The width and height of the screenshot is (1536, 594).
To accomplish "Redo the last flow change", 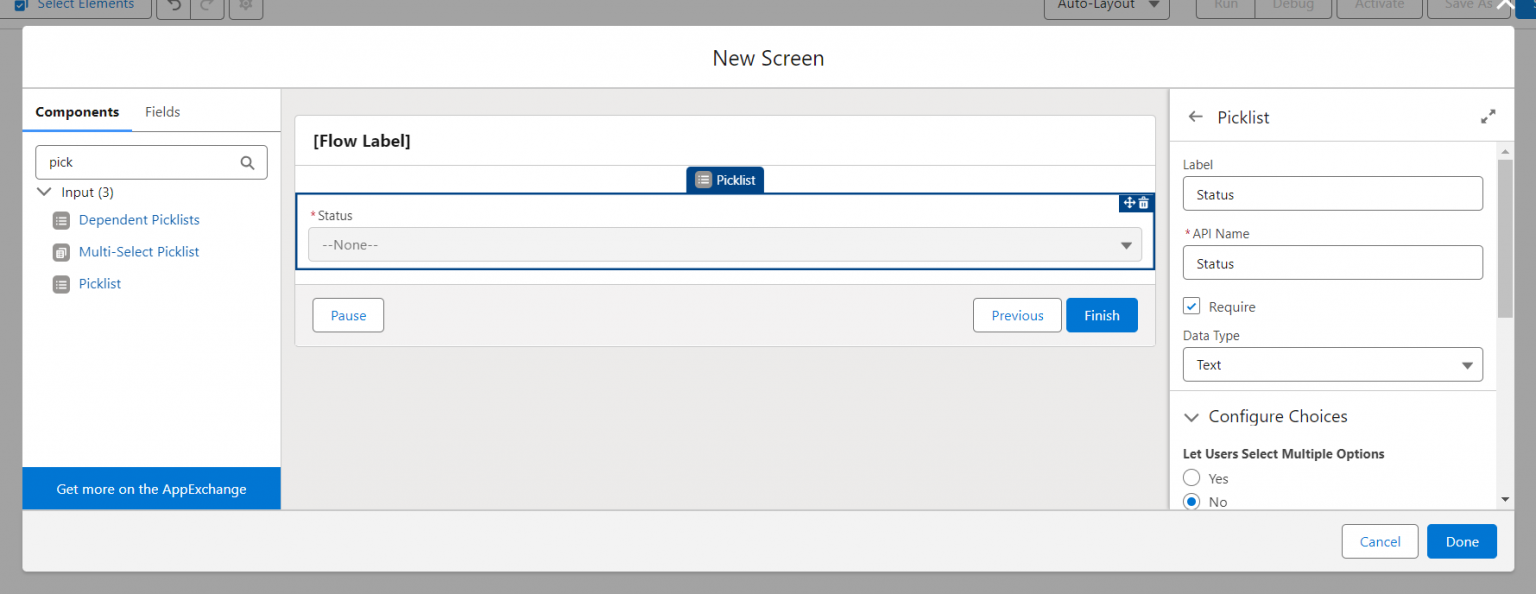I will point(207,6).
